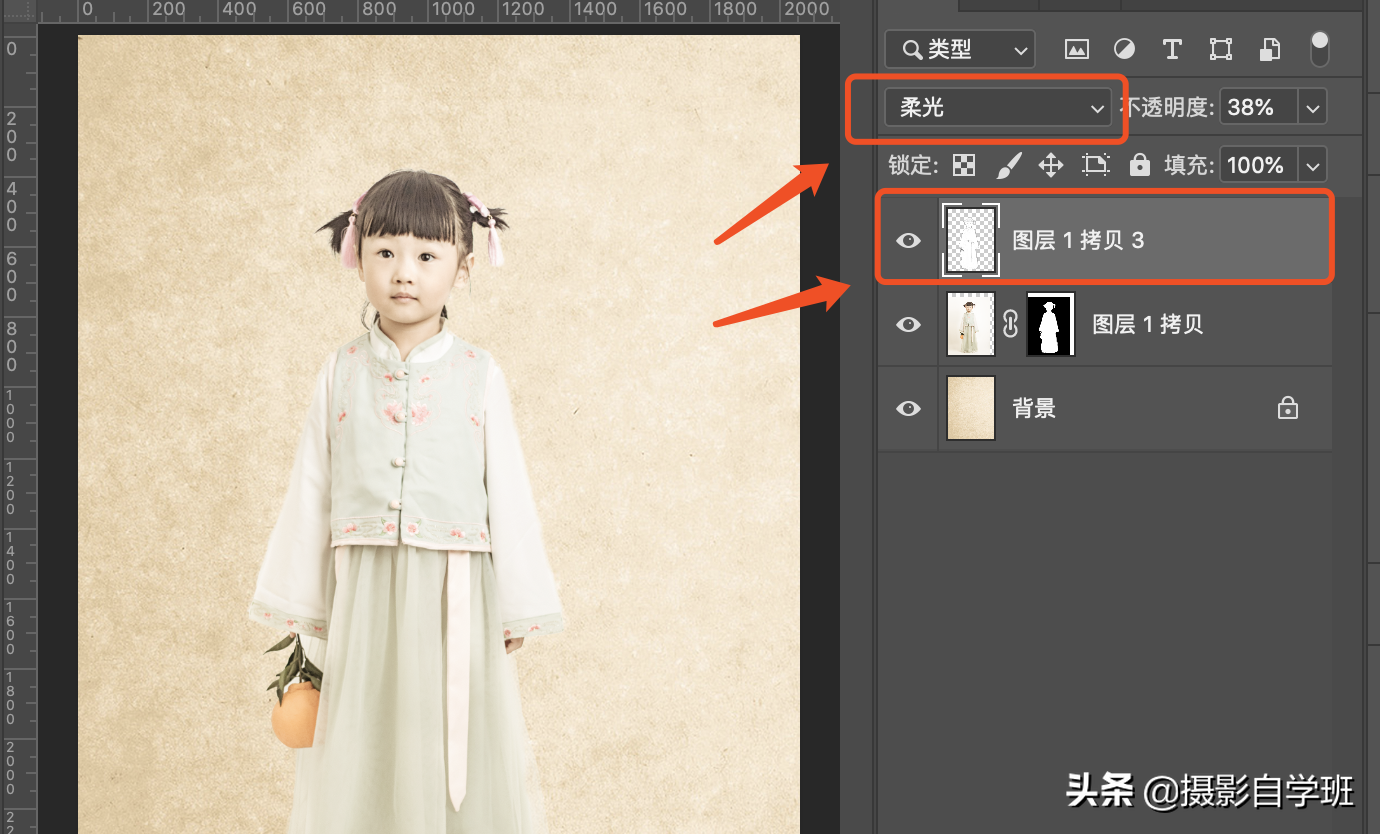This screenshot has width=1380, height=834.
Task: Click the adjustment layer filter icon
Action: (1124, 49)
